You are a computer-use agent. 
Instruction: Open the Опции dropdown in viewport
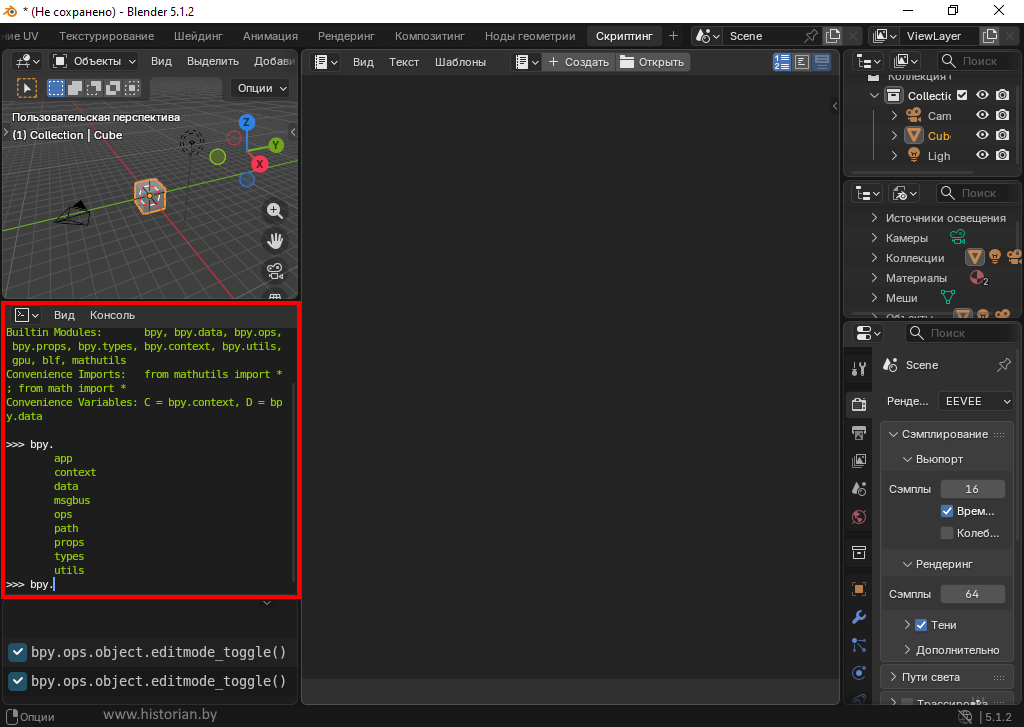[x=260, y=88]
